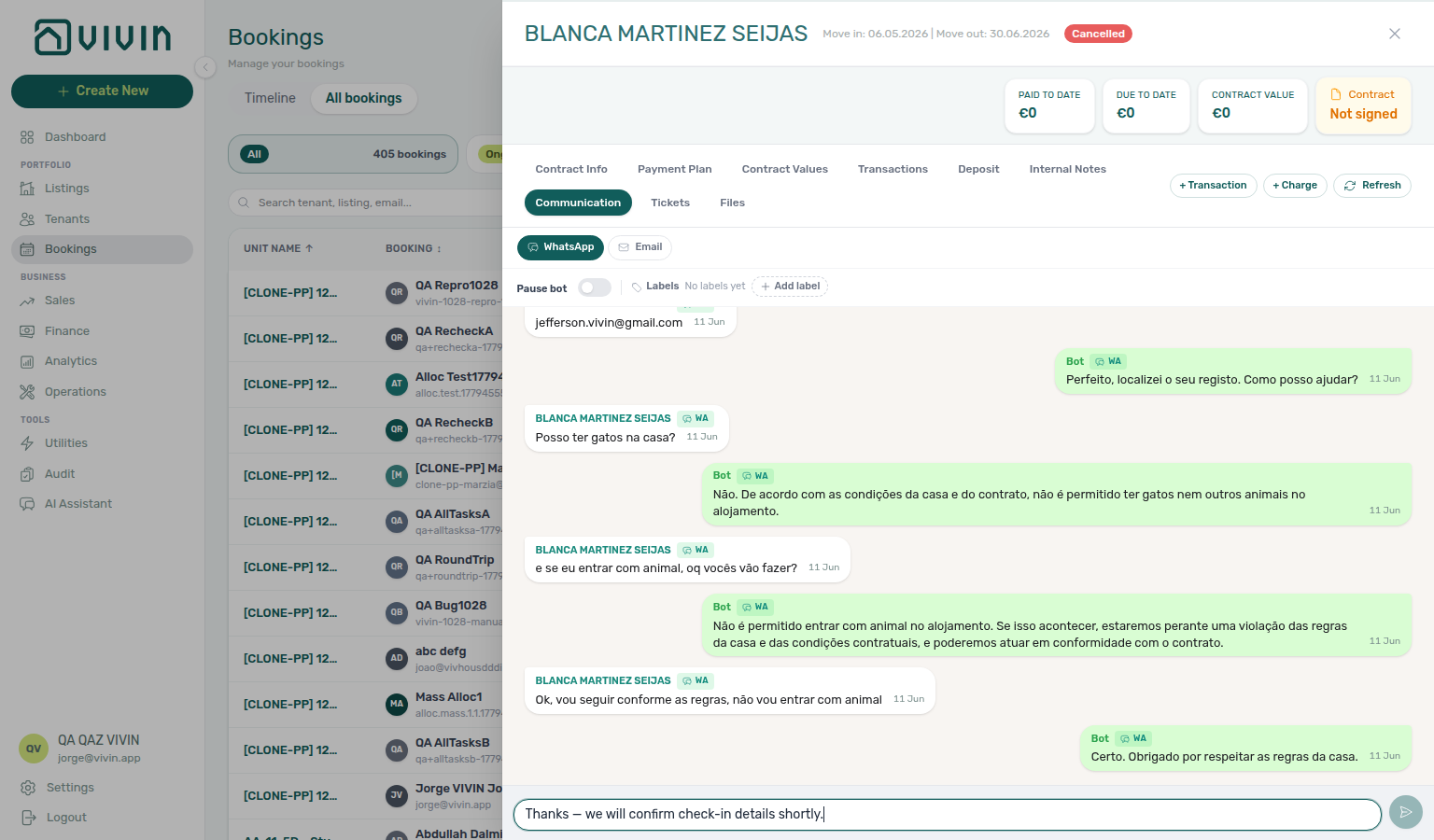The width and height of the screenshot is (1434, 840).
Task: Switch to the Email channel
Action: pos(640,247)
